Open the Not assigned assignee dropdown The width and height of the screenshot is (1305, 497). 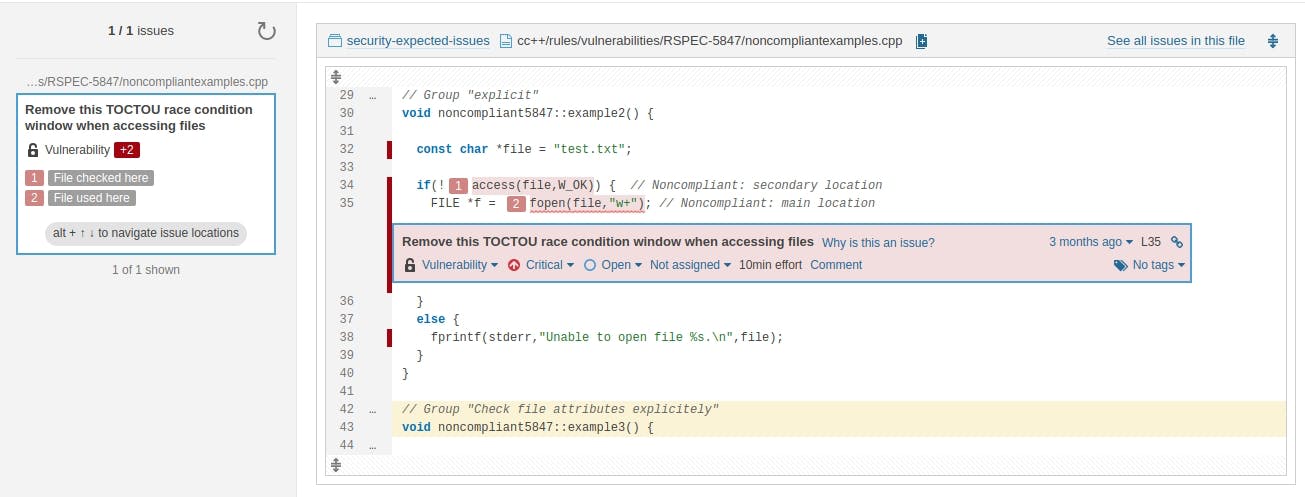[690, 265]
